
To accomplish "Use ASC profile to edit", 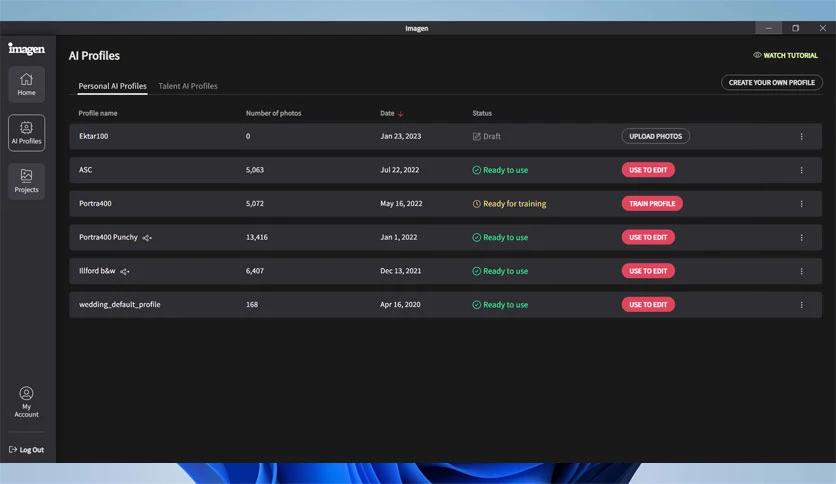I will tap(648, 170).
